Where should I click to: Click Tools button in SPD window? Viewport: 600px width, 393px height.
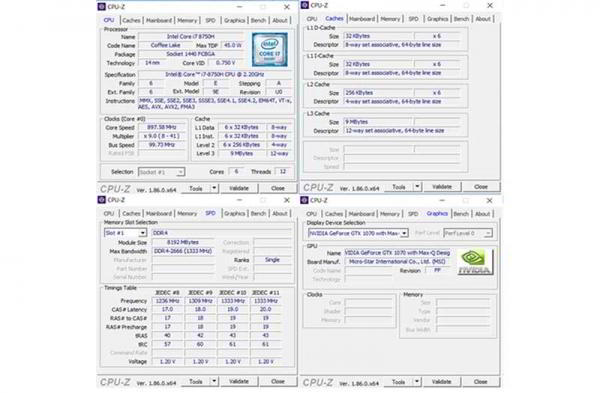[196, 381]
